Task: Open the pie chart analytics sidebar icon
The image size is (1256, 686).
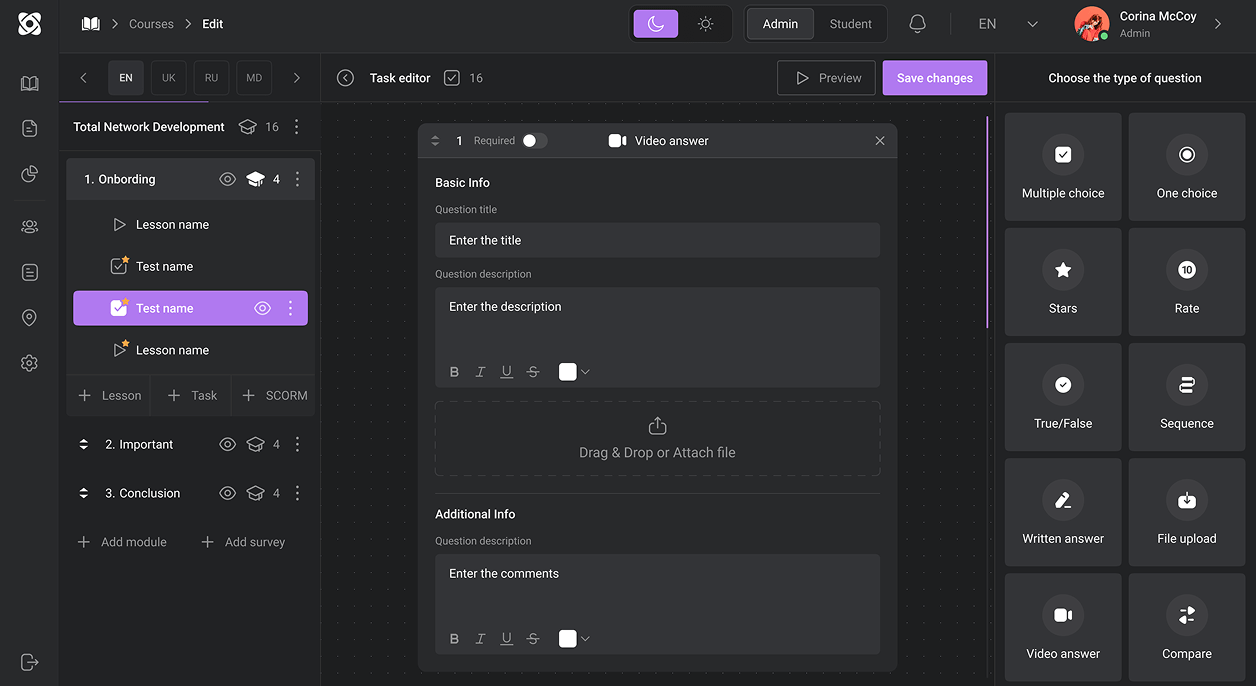Action: tap(29, 175)
